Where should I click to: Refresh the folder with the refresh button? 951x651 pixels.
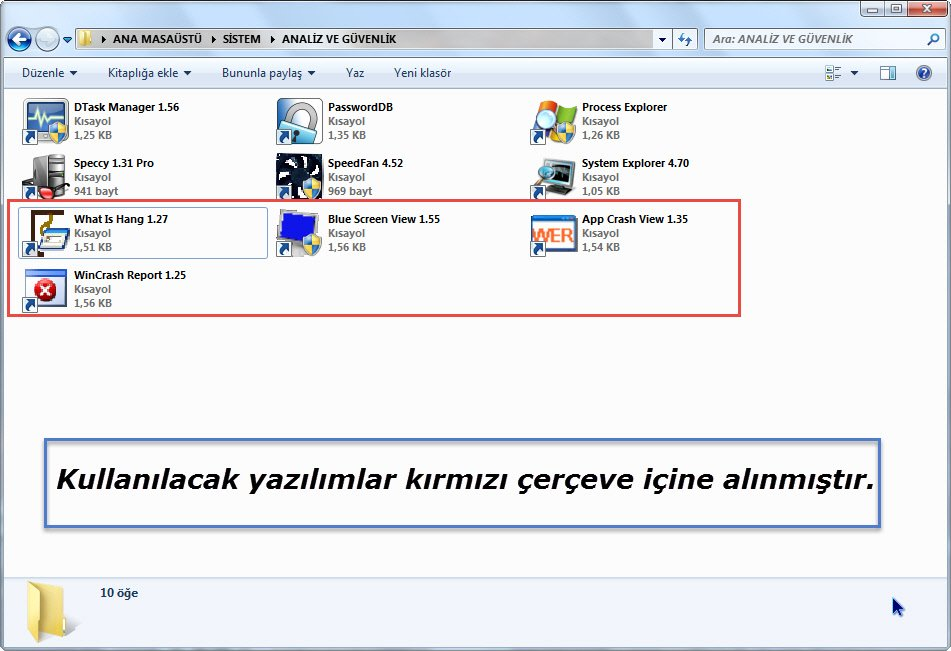pos(685,39)
